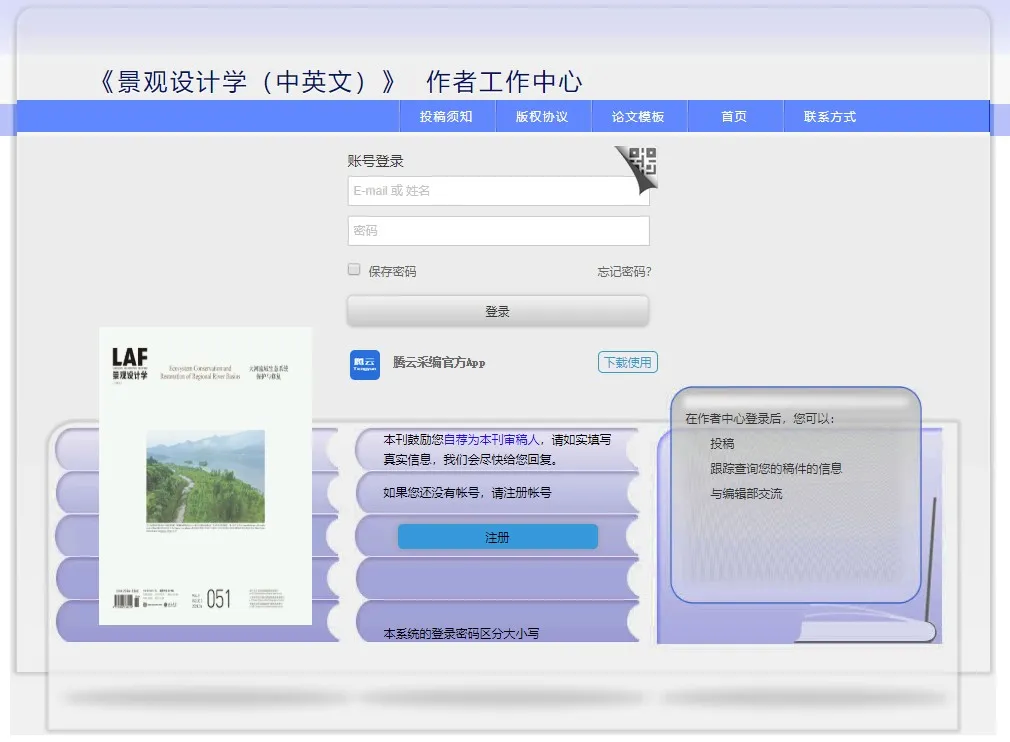Image resolution: width=1010 pixels, height=742 pixels.
Task: Click the 下载使用 button
Action: tap(627, 362)
